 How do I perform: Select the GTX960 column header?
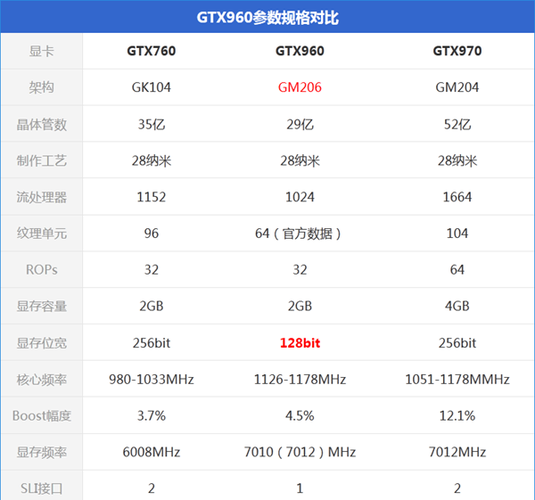pyautogui.click(x=300, y=51)
